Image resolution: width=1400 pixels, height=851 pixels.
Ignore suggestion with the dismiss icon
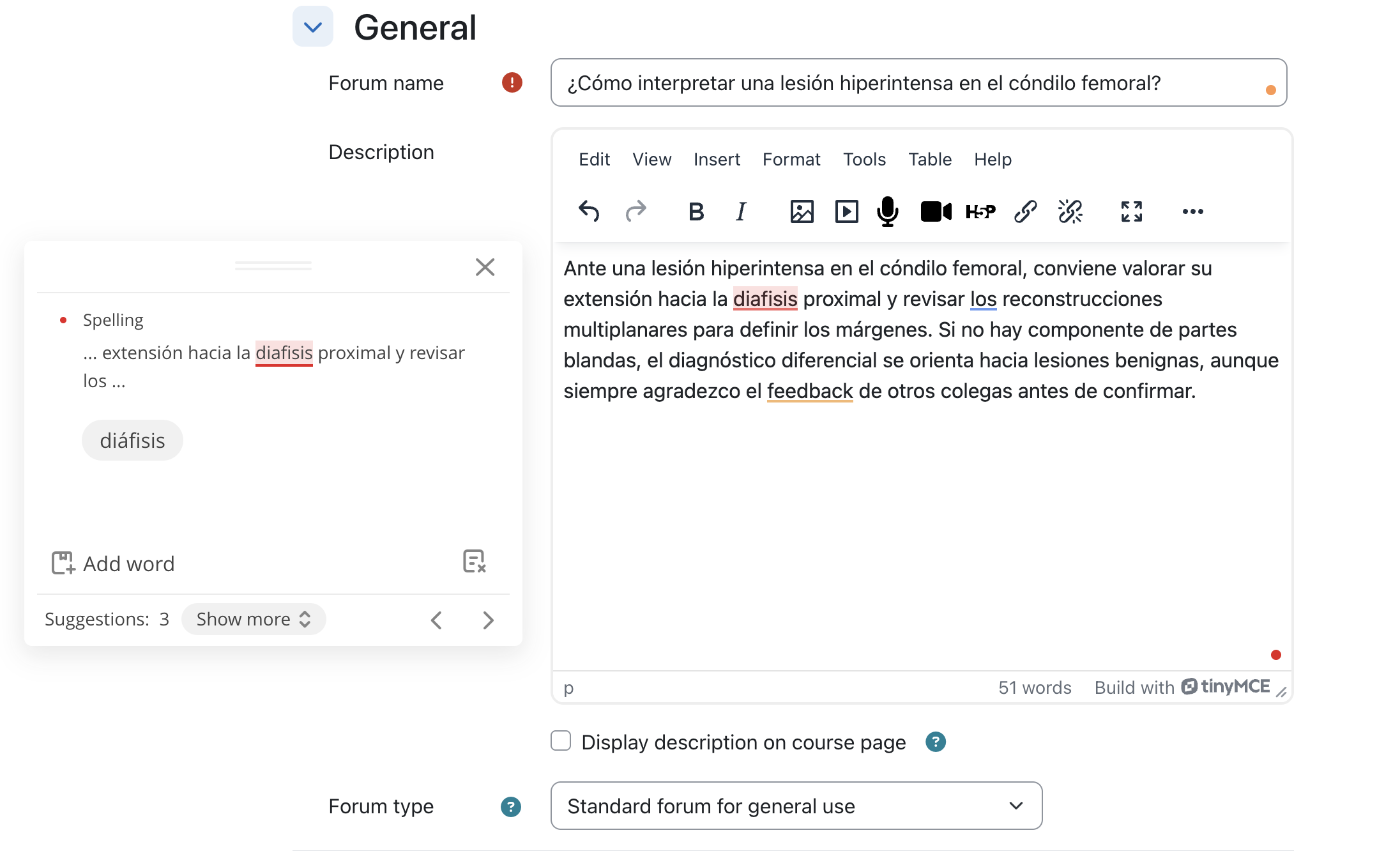point(475,562)
